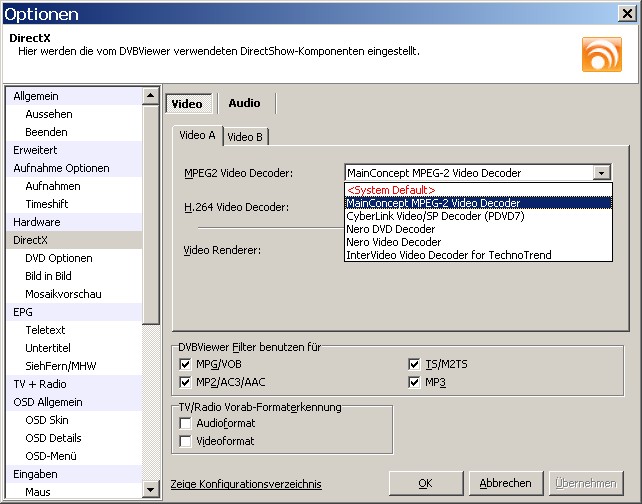The image size is (642, 504).
Task: Toggle the MP3 filter checkbox
Action: pyautogui.click(x=414, y=382)
